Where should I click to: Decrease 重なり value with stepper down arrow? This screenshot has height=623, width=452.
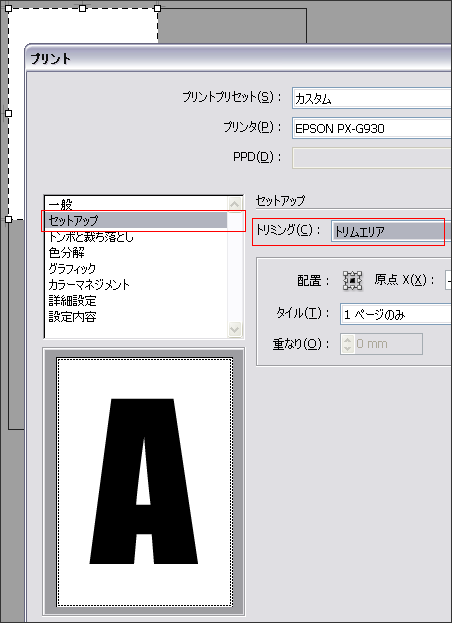click(x=348, y=348)
